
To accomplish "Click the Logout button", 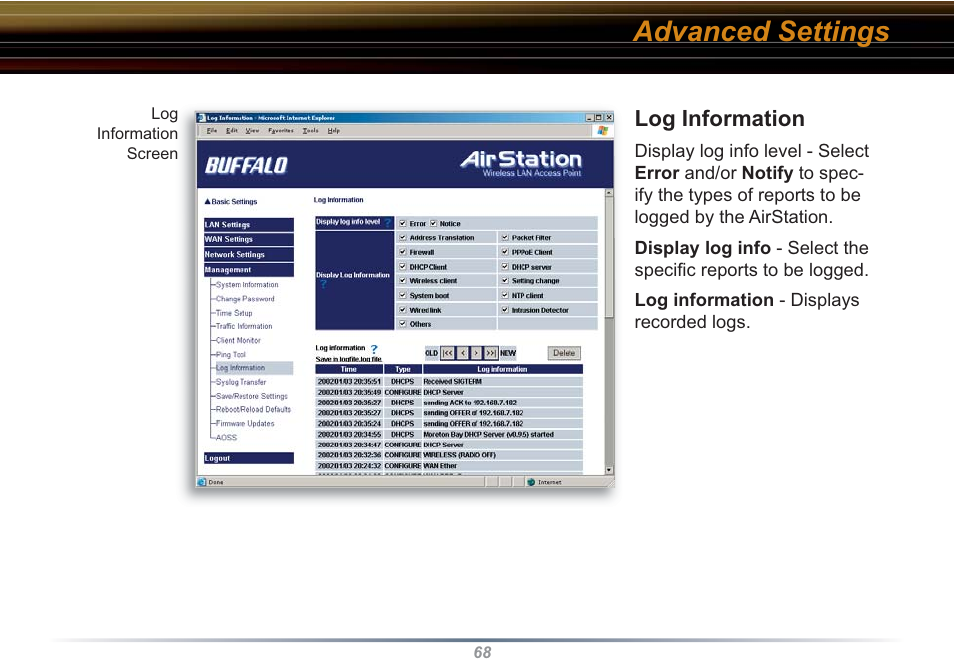I will [x=248, y=458].
